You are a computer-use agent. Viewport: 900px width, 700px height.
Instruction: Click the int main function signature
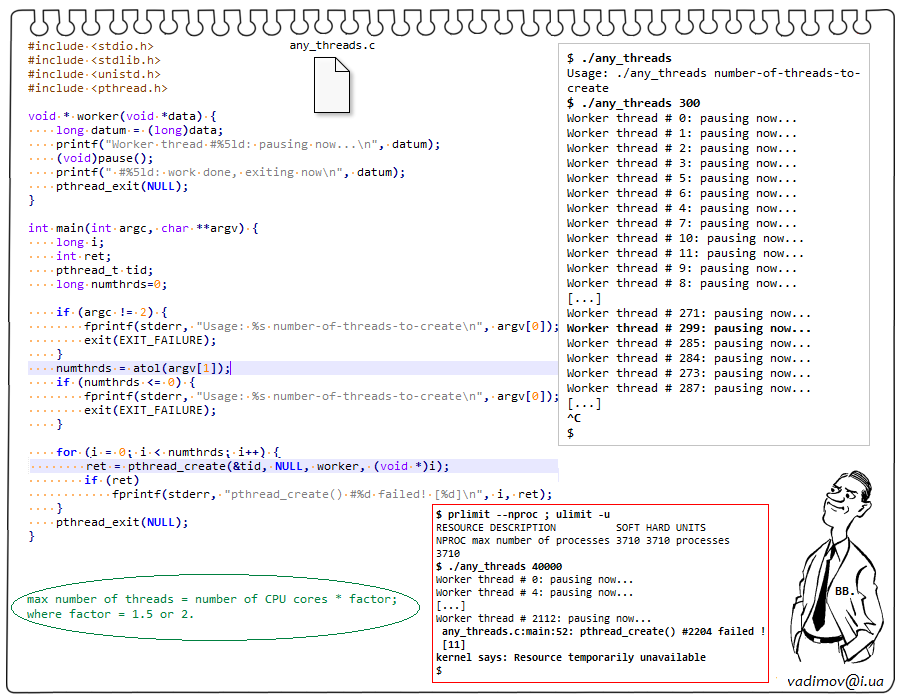click(x=143, y=228)
